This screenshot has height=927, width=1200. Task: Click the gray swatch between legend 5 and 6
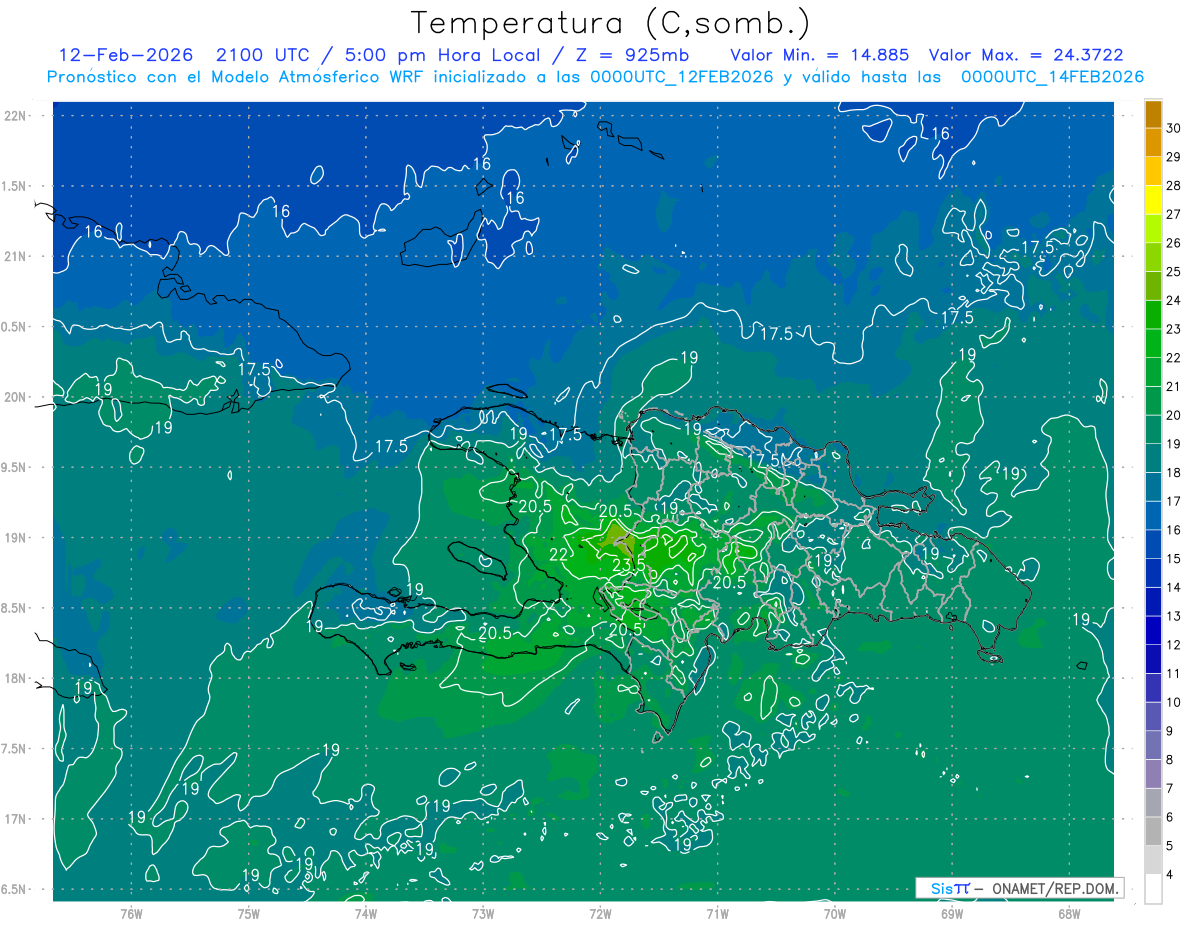(1153, 831)
